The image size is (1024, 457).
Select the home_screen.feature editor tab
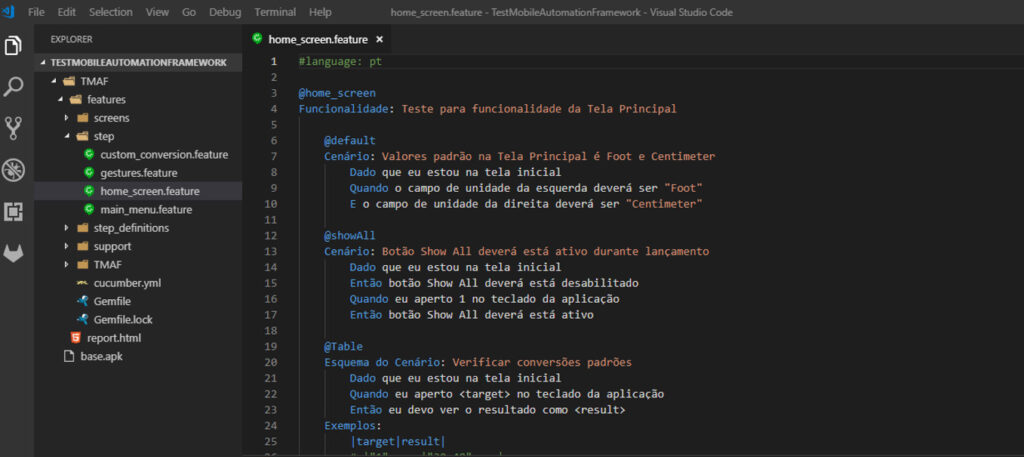(317, 39)
